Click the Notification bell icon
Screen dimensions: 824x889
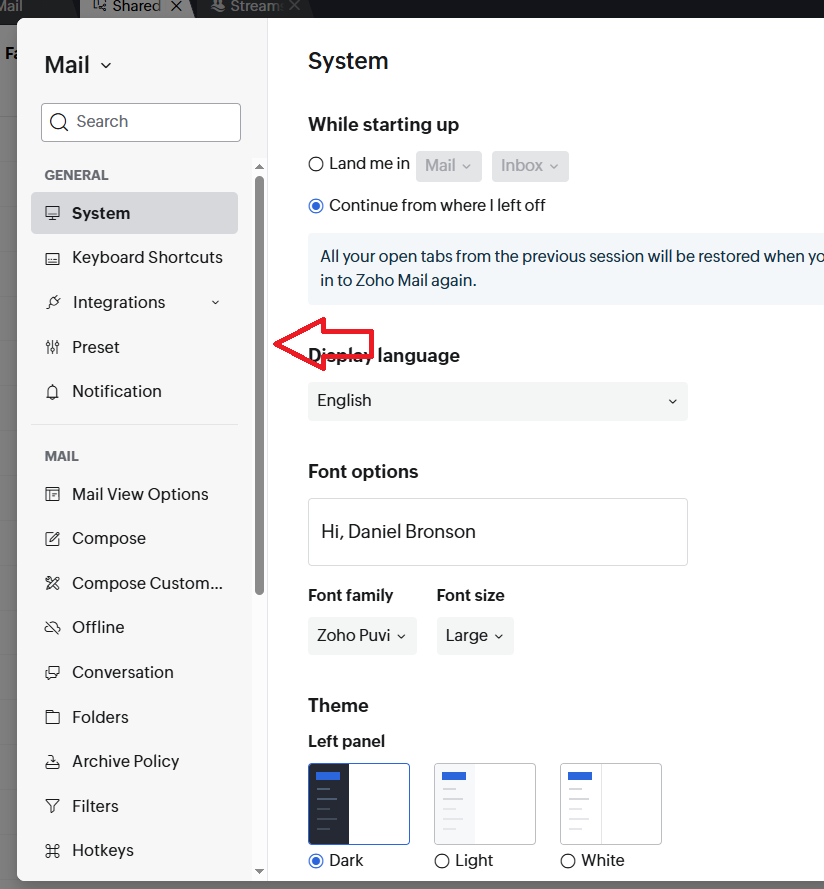coord(52,392)
